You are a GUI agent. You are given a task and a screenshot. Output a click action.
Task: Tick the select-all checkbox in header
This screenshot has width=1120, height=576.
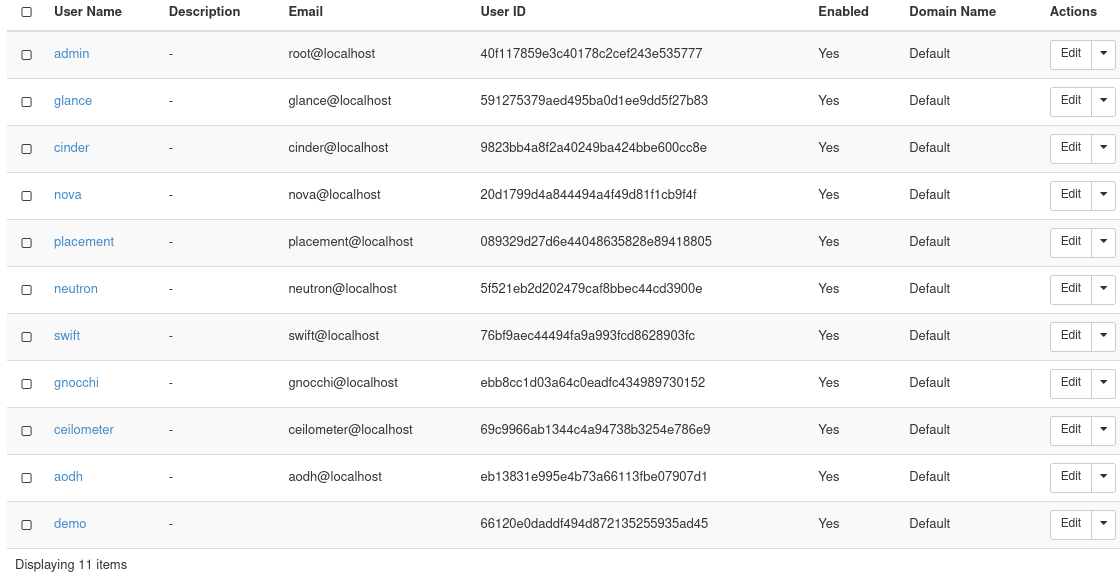(26, 12)
